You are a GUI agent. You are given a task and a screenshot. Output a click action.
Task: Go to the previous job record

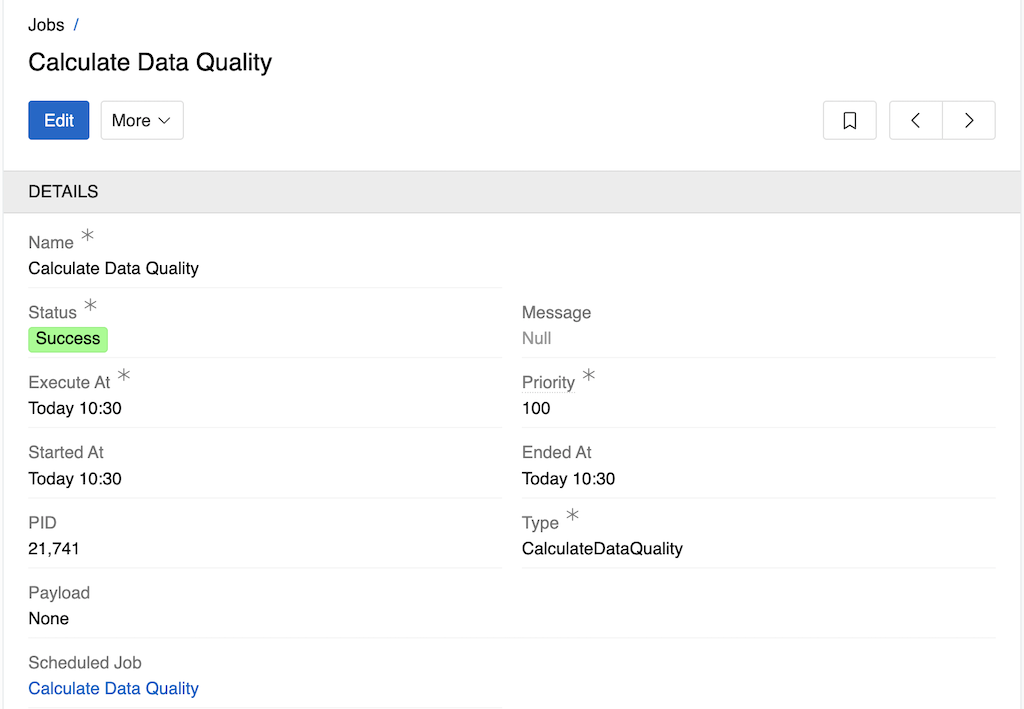[x=915, y=120]
